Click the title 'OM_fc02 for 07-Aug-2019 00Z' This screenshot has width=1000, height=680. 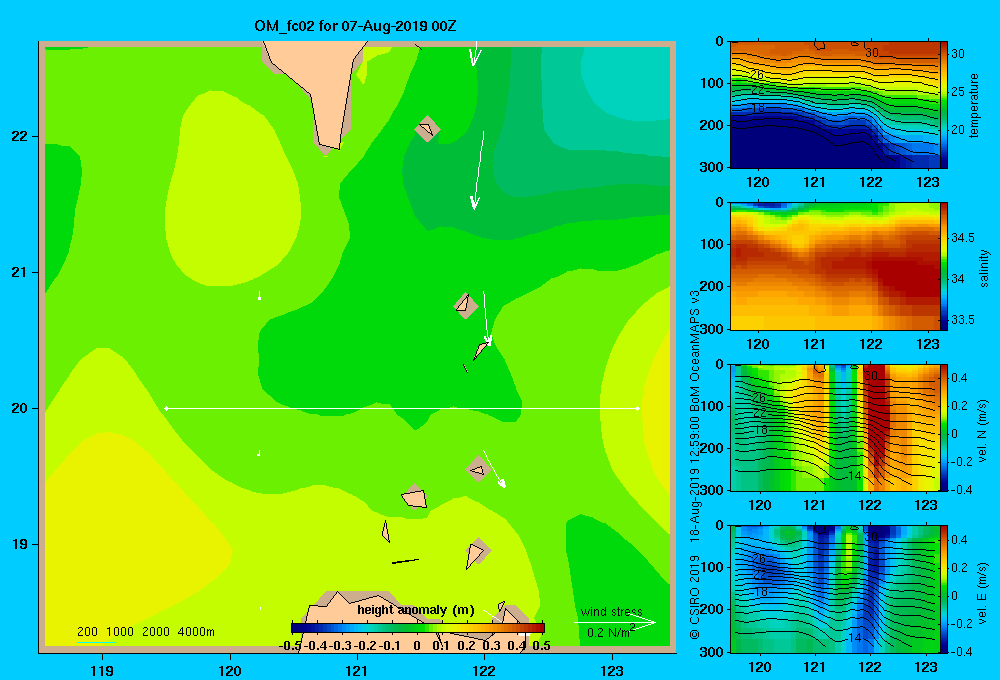pos(355,27)
